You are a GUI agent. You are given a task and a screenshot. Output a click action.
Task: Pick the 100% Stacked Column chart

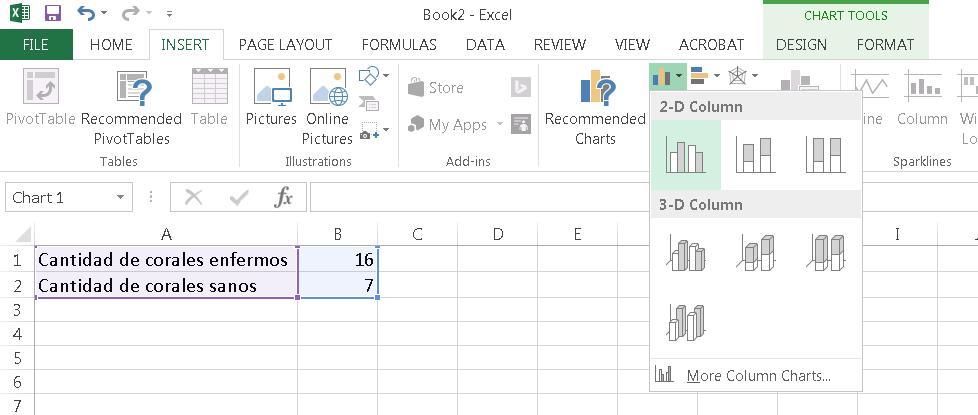click(x=825, y=155)
